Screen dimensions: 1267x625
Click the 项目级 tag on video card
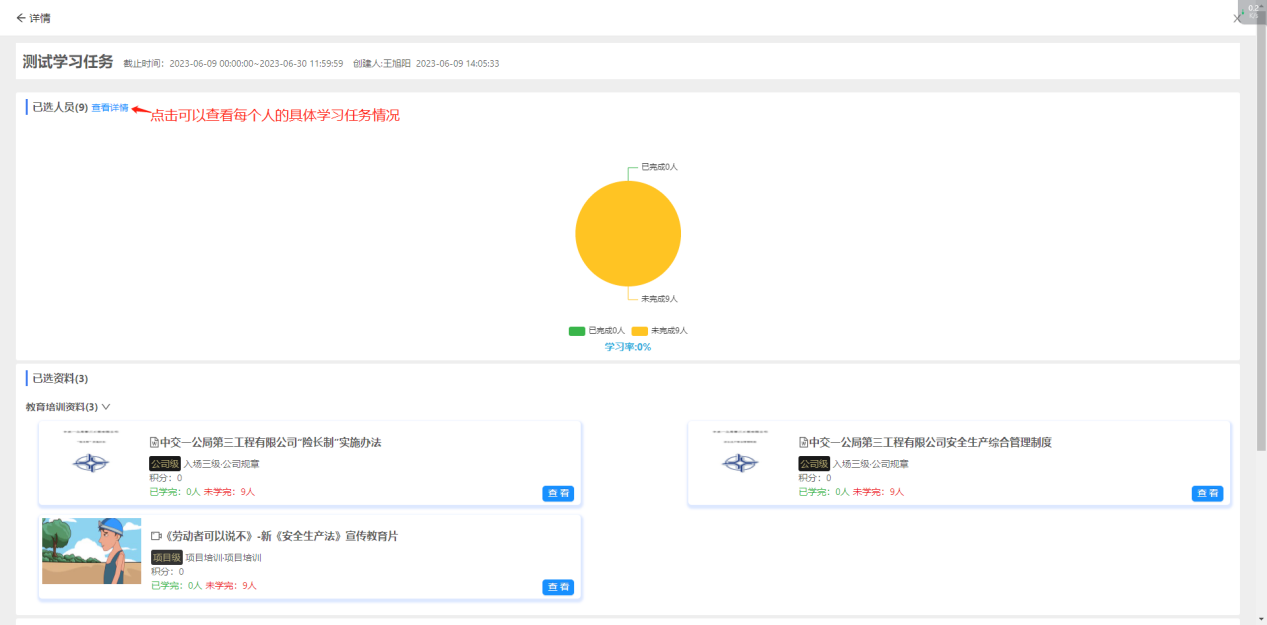click(x=166, y=557)
